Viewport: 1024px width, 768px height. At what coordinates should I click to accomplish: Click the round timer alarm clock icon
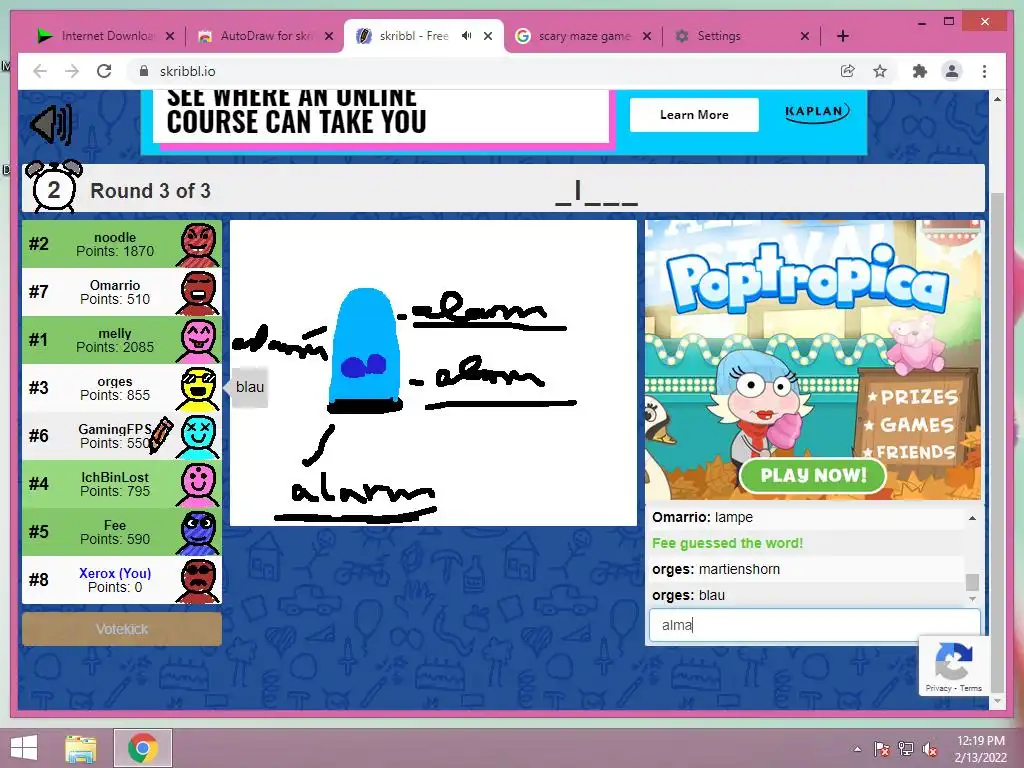pos(54,187)
